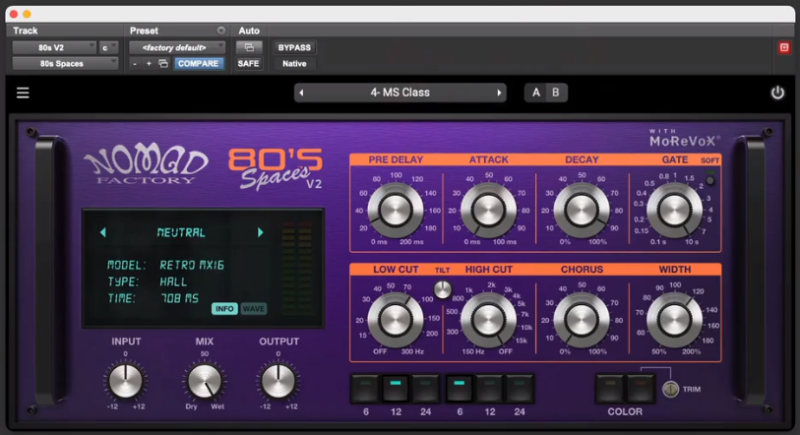Screen dimensions: 800x435
Task: Toggle the gate SOFT switch
Action: tap(710, 179)
